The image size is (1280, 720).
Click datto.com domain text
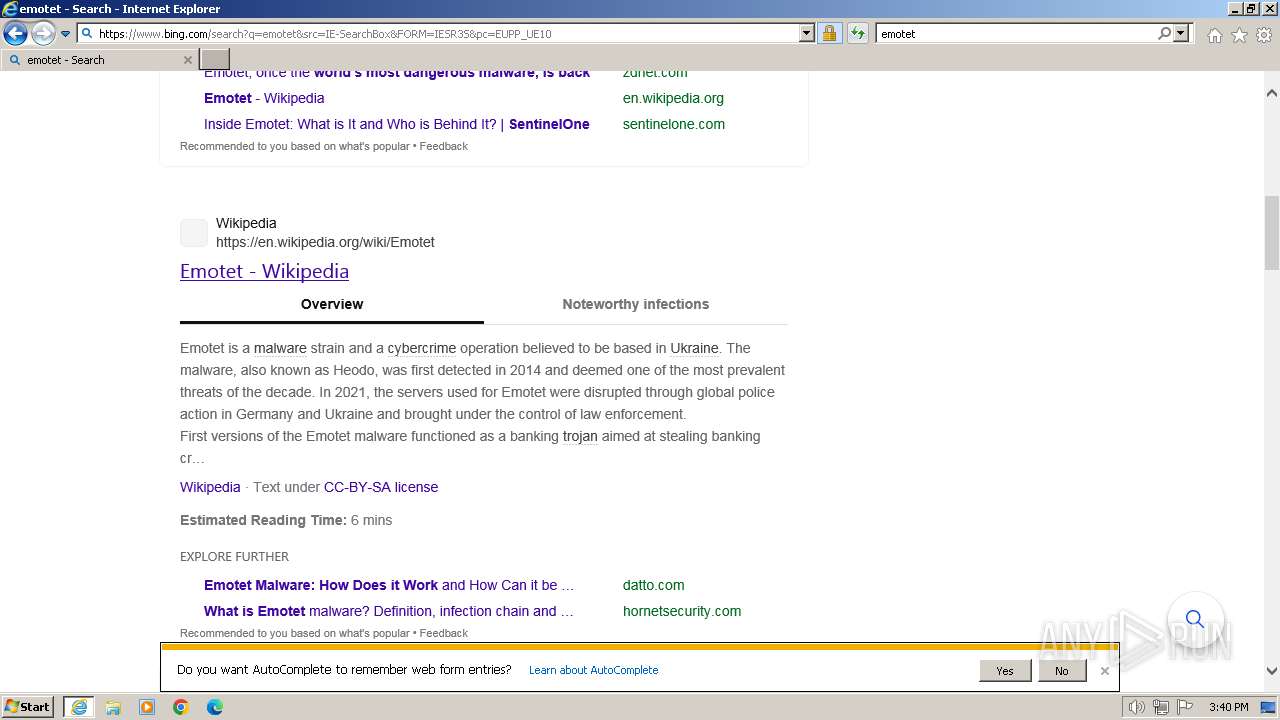click(654, 585)
